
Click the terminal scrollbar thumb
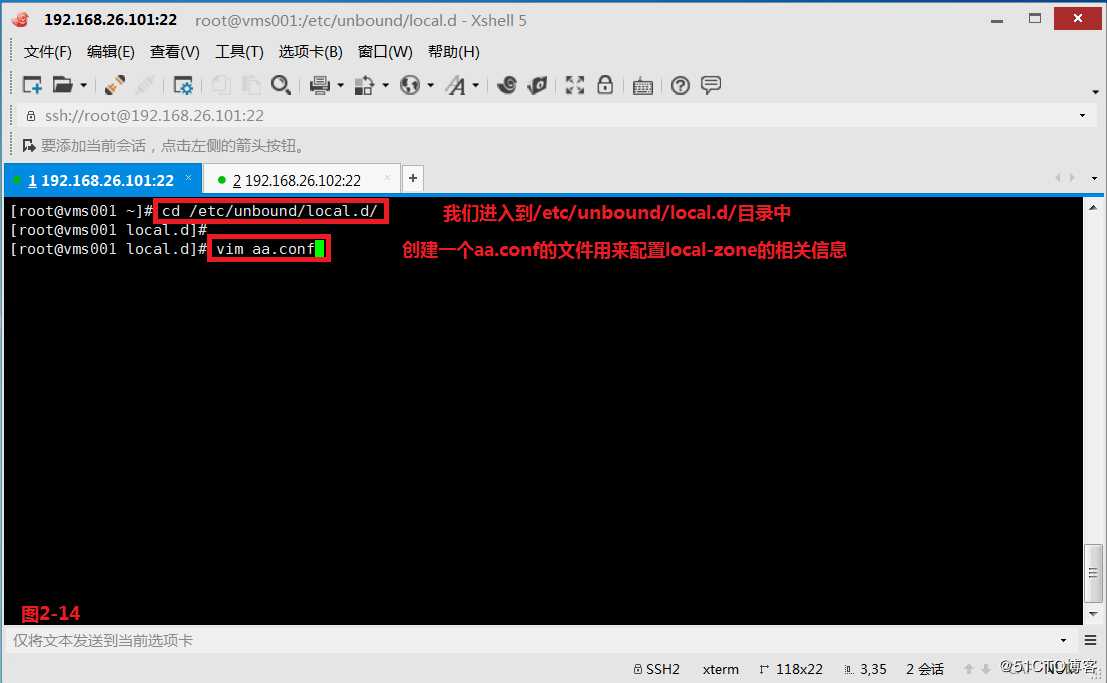[x=1093, y=573]
